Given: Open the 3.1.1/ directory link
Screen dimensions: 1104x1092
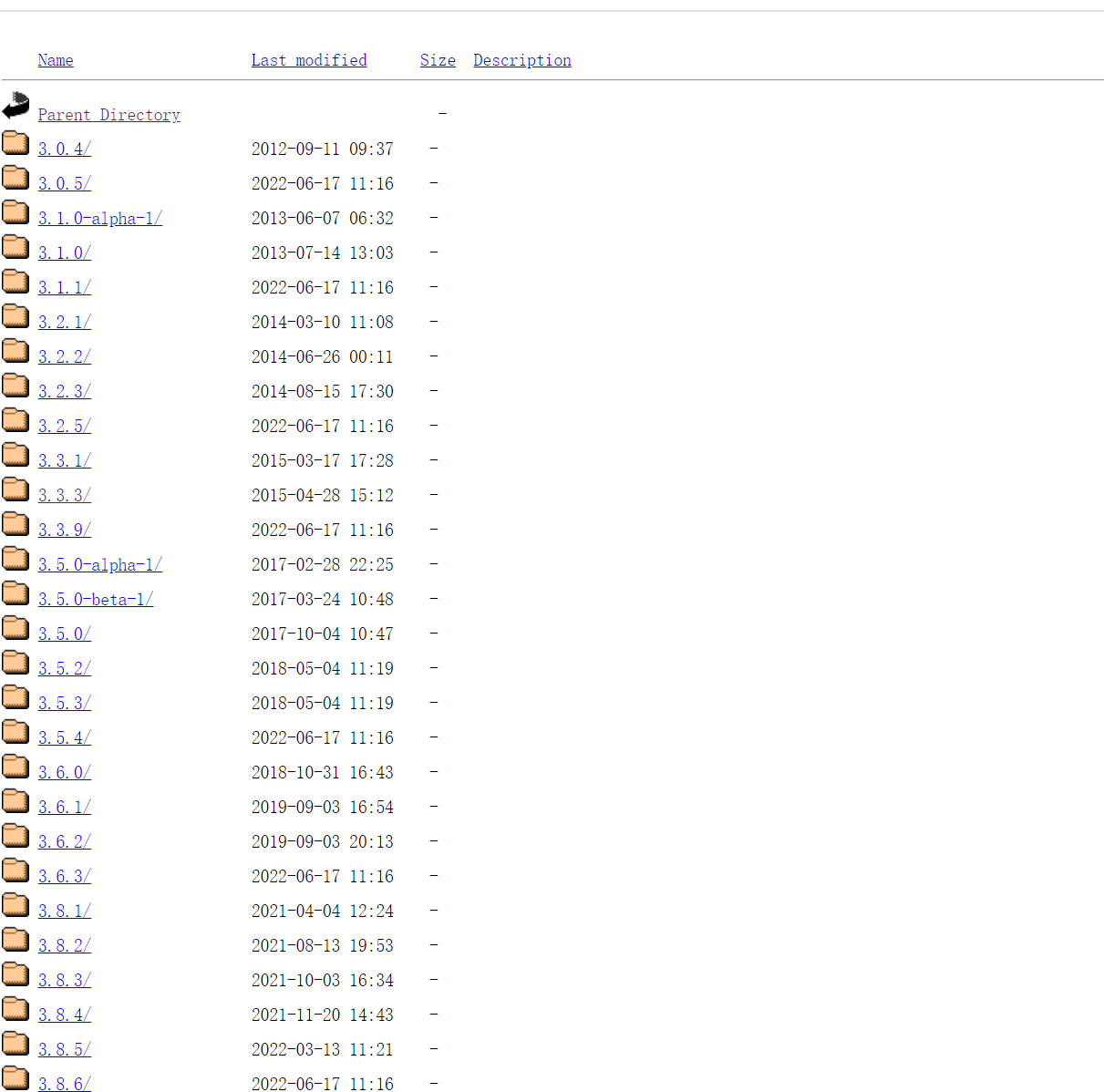Looking at the screenshot, I should click(x=65, y=287).
